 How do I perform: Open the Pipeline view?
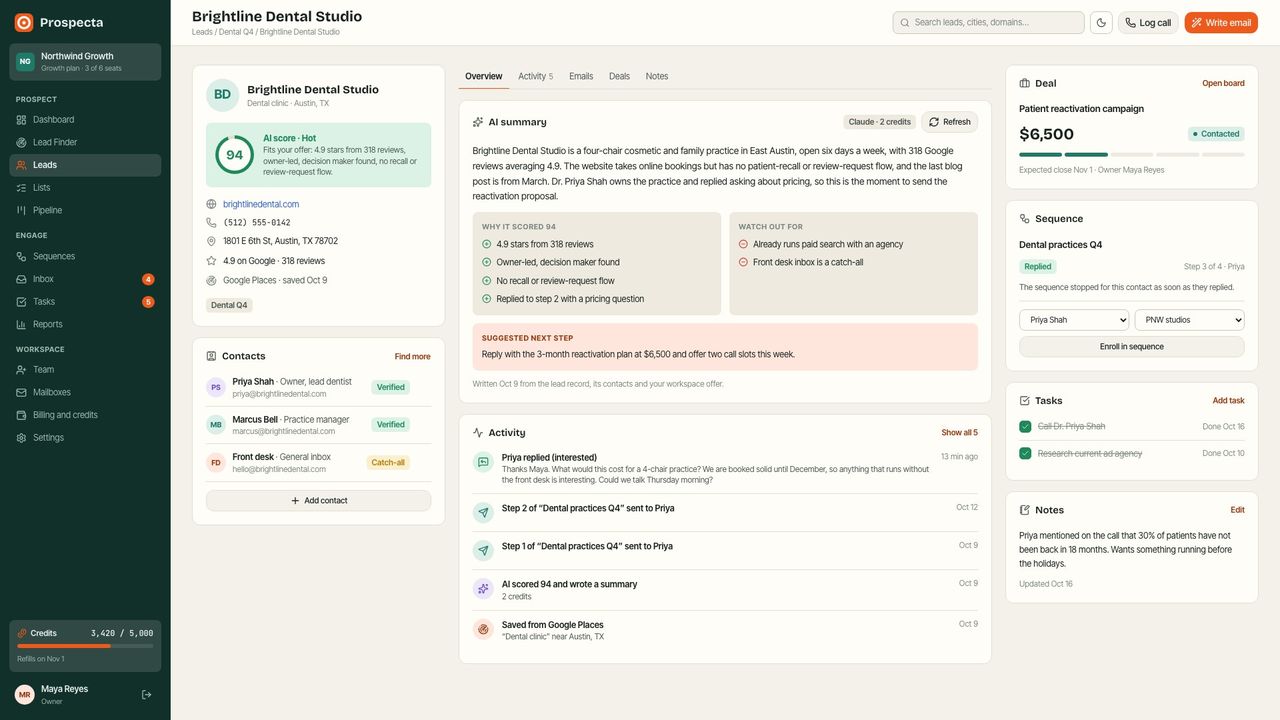pyautogui.click(x=85, y=210)
